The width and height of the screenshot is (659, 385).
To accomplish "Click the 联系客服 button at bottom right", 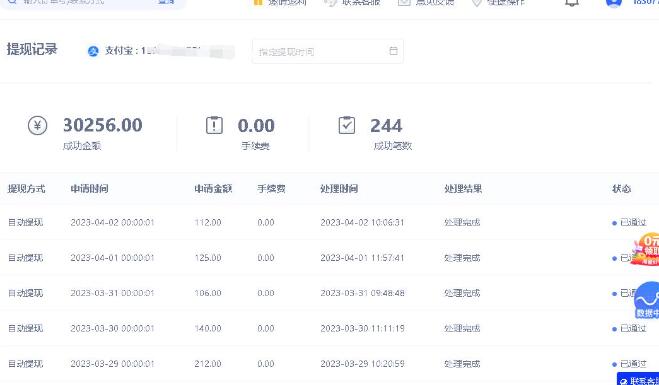I will pyautogui.click(x=638, y=379).
